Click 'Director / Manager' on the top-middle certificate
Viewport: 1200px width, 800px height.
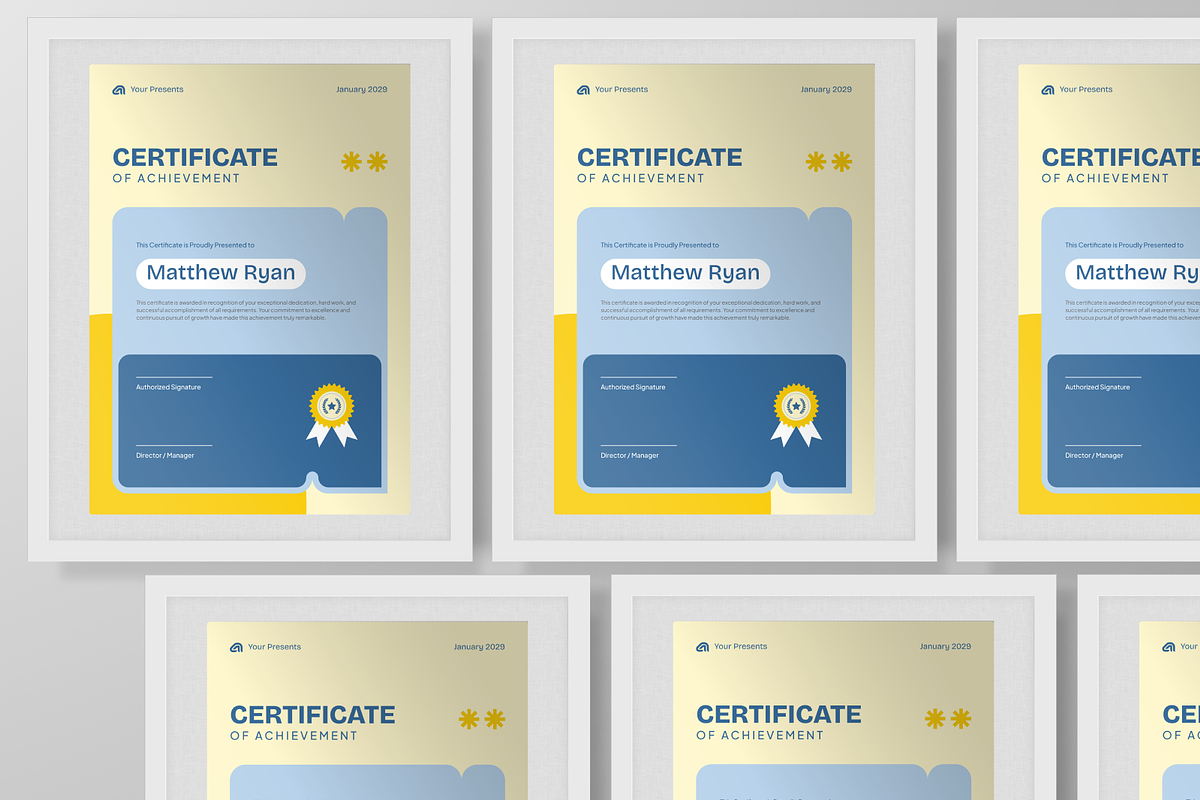click(x=630, y=456)
